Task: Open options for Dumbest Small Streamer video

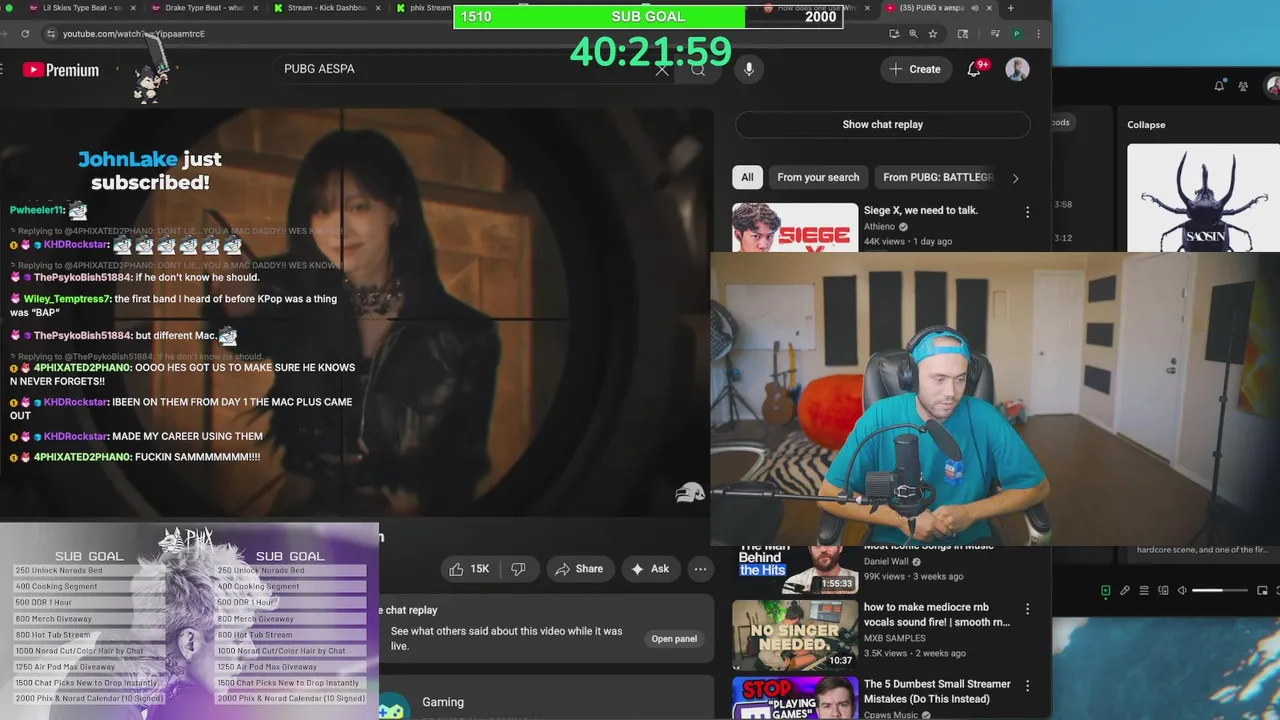Action: click(1027, 686)
